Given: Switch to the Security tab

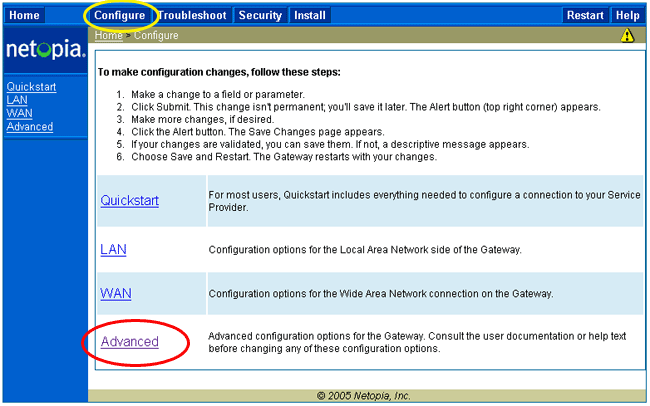Looking at the screenshot, I should (260, 15).
